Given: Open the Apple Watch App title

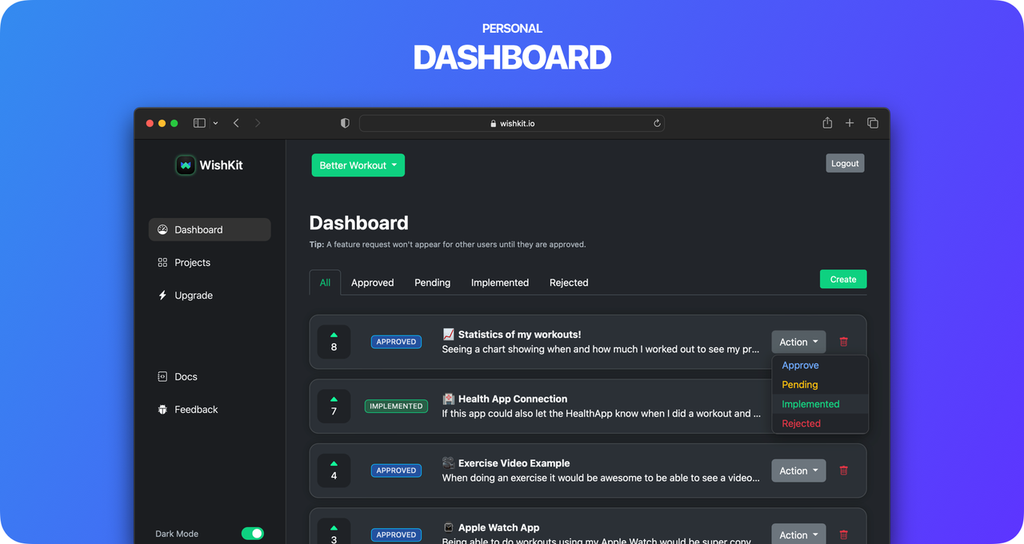Looking at the screenshot, I should coord(498,528).
